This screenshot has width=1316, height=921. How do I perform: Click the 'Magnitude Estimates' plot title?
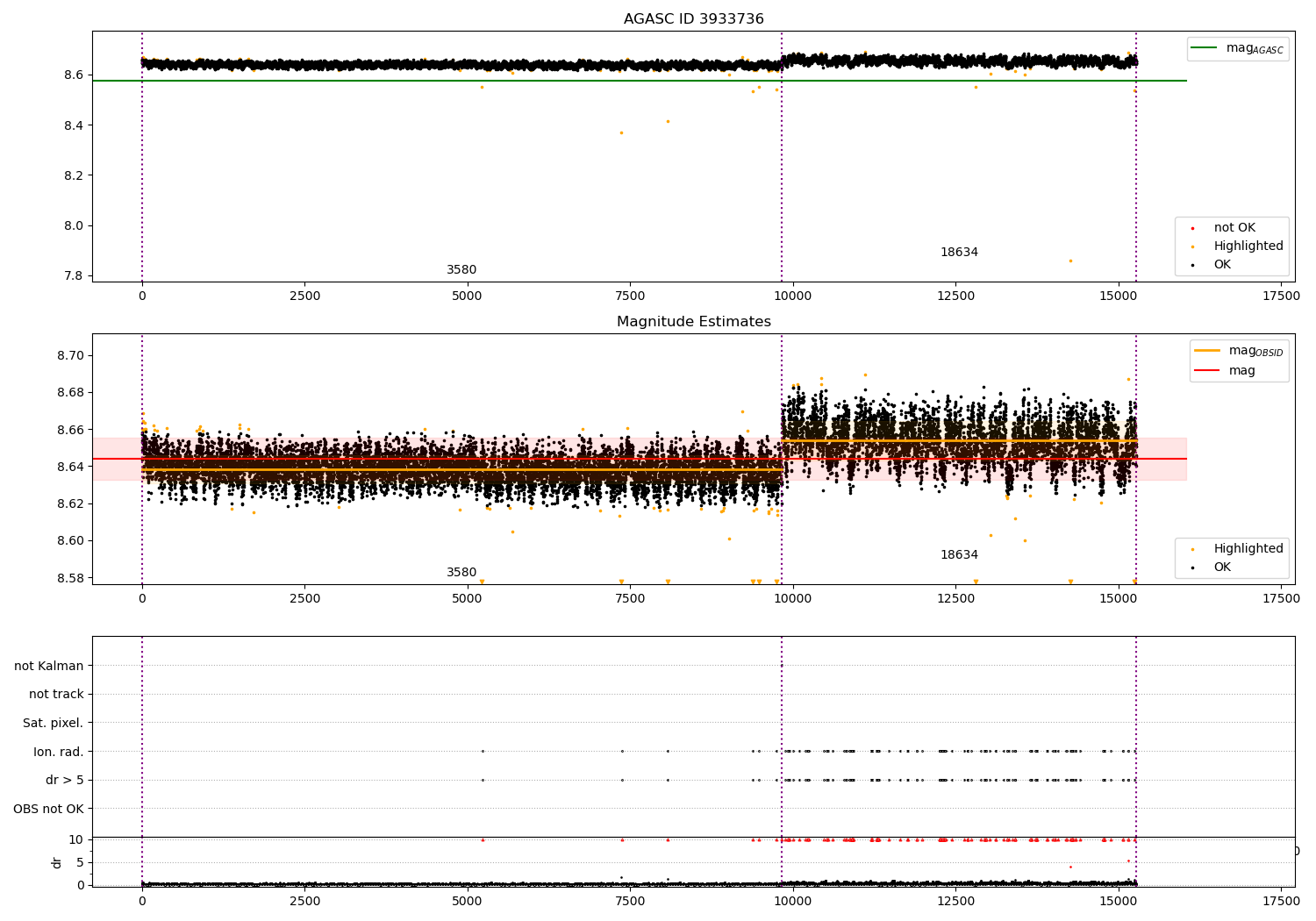coord(693,322)
